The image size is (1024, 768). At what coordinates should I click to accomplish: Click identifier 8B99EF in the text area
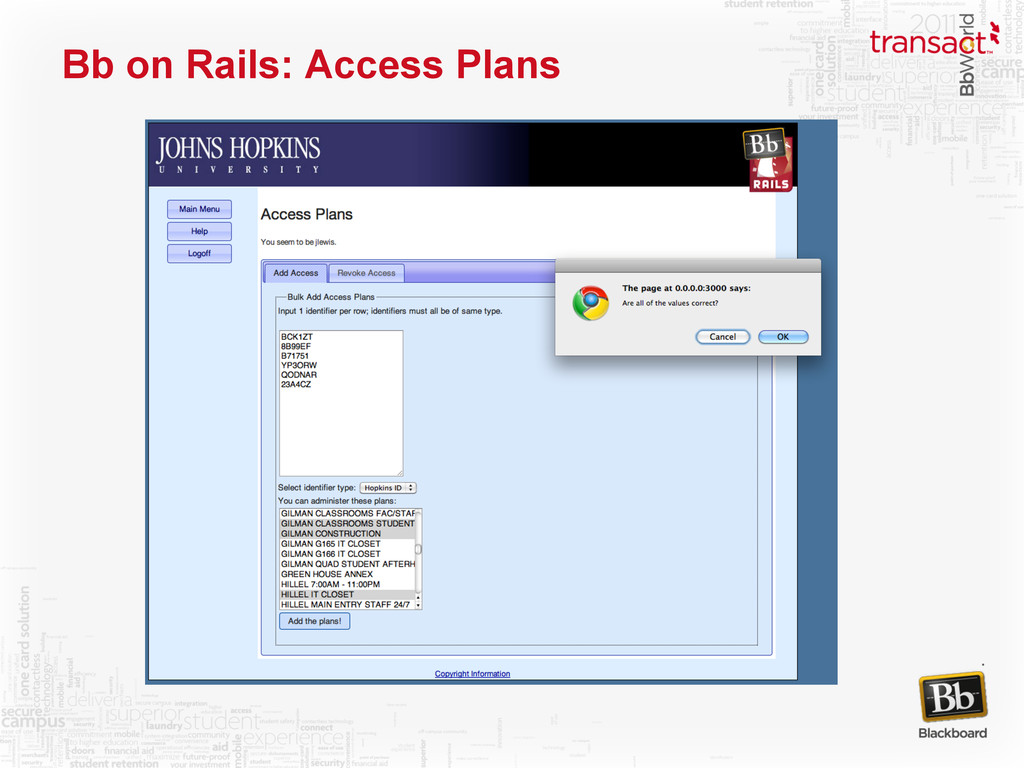coord(296,346)
